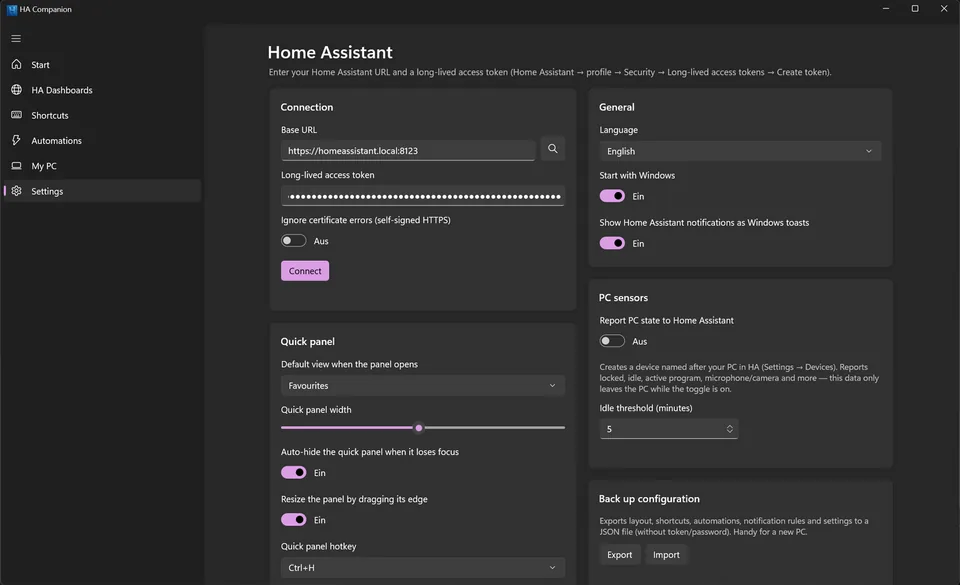This screenshot has width=960, height=585.
Task: Open the Quick panel hotkey dropdown
Action: point(422,567)
